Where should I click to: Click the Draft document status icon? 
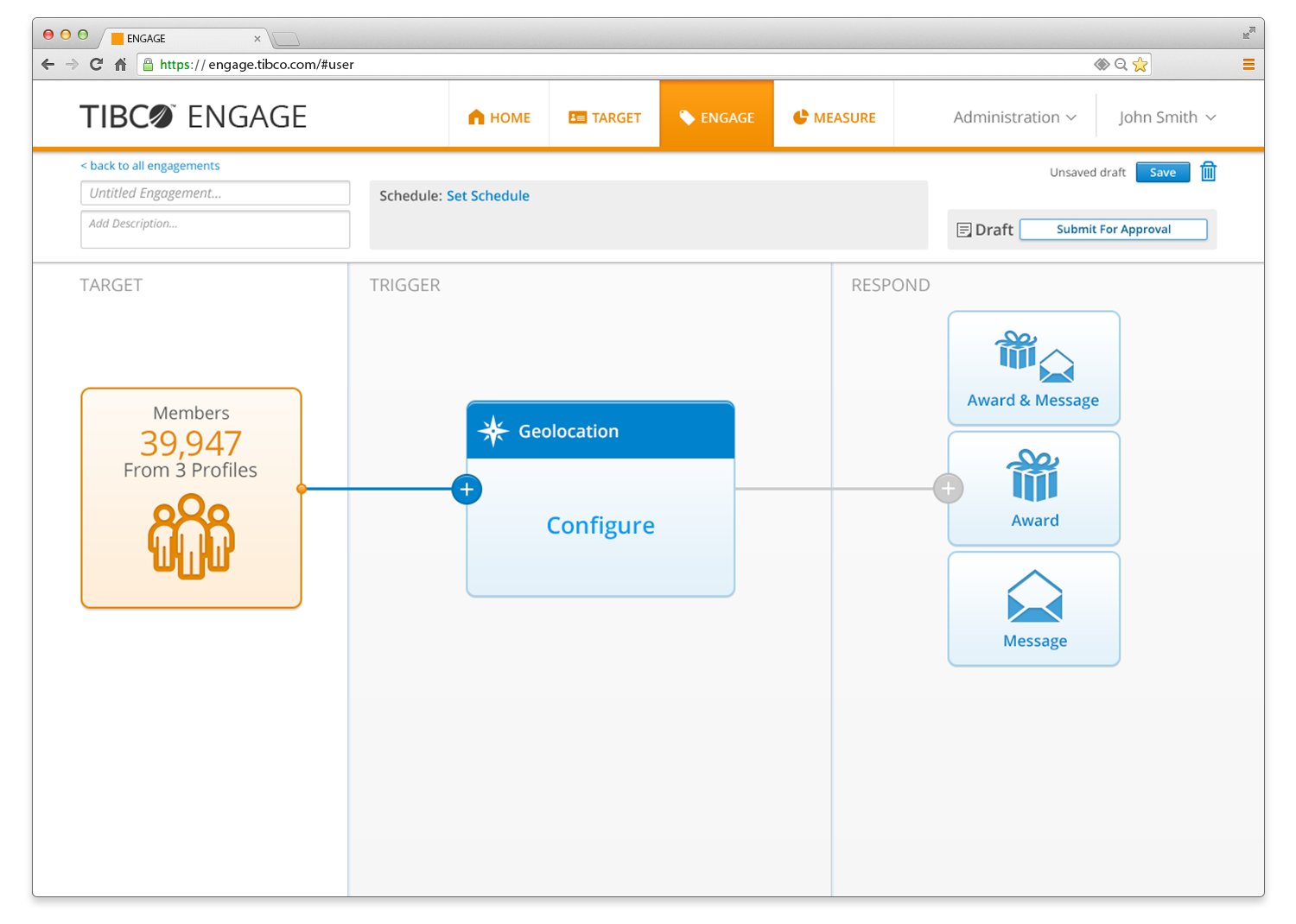tap(964, 230)
